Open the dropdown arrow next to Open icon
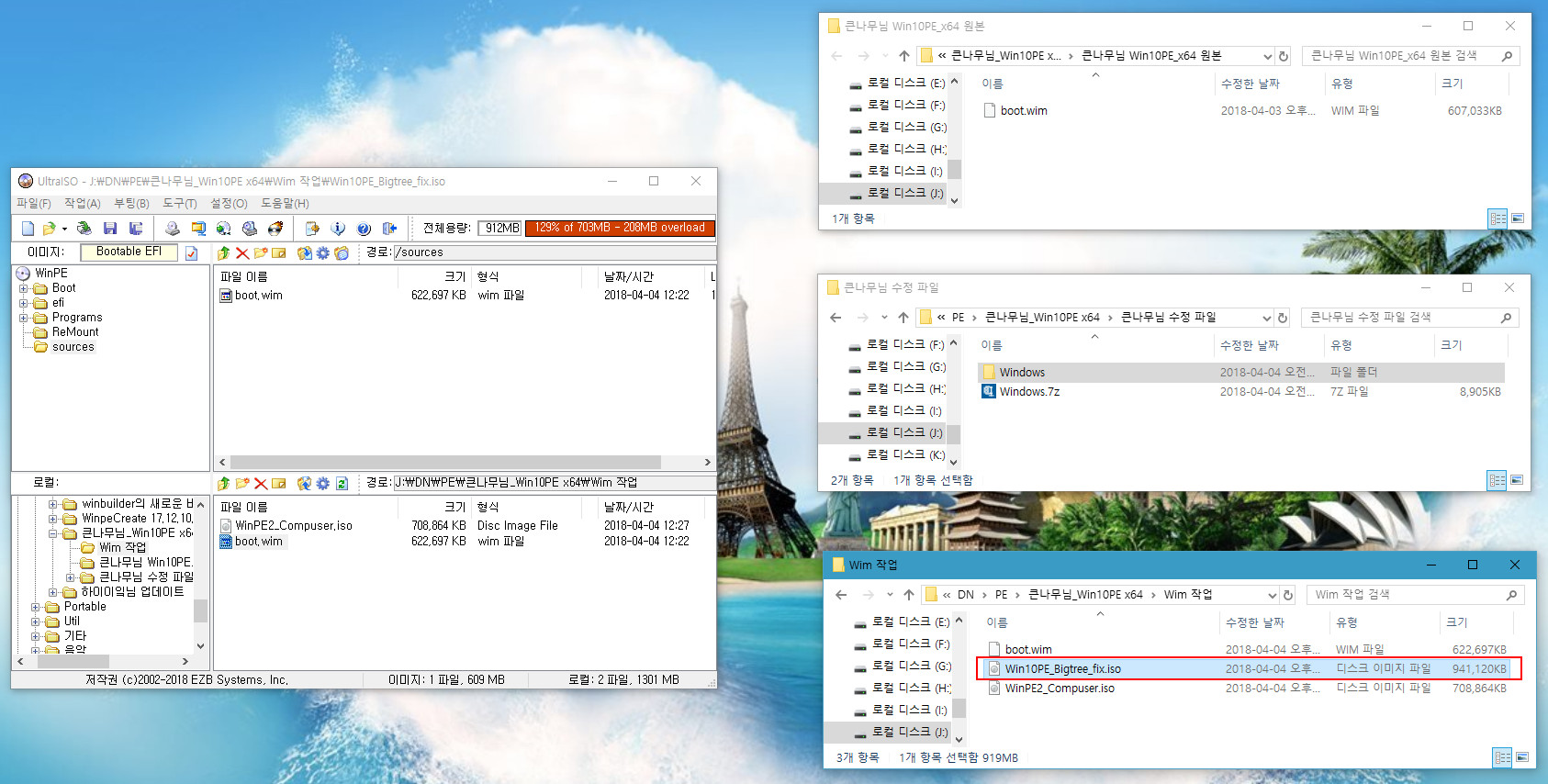Screen dimensions: 1548x784 (64, 229)
